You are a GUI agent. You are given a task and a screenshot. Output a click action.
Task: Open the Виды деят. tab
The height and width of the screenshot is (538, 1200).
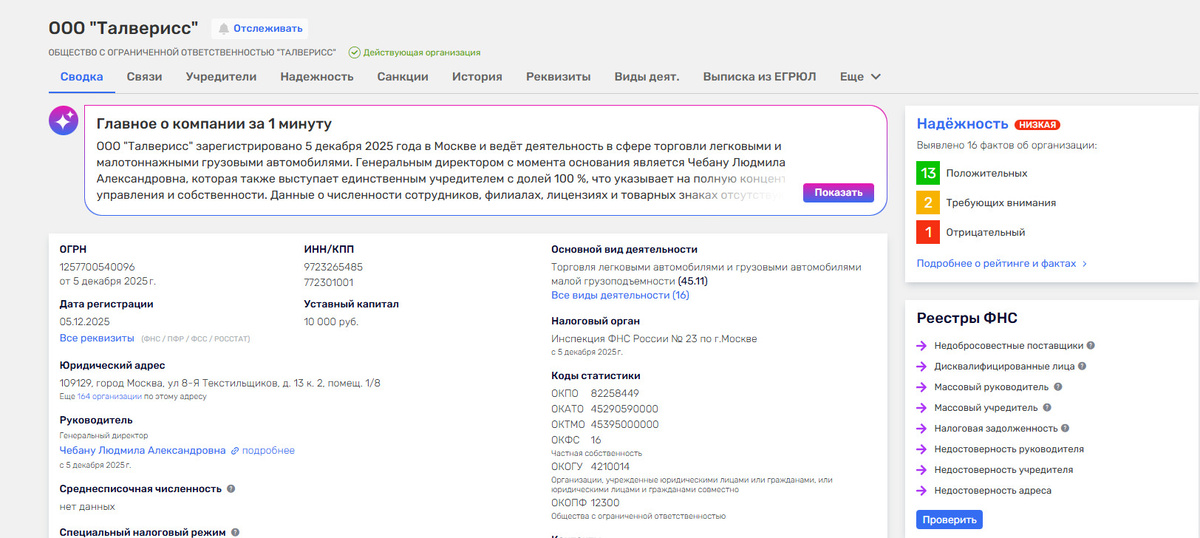[x=647, y=77]
